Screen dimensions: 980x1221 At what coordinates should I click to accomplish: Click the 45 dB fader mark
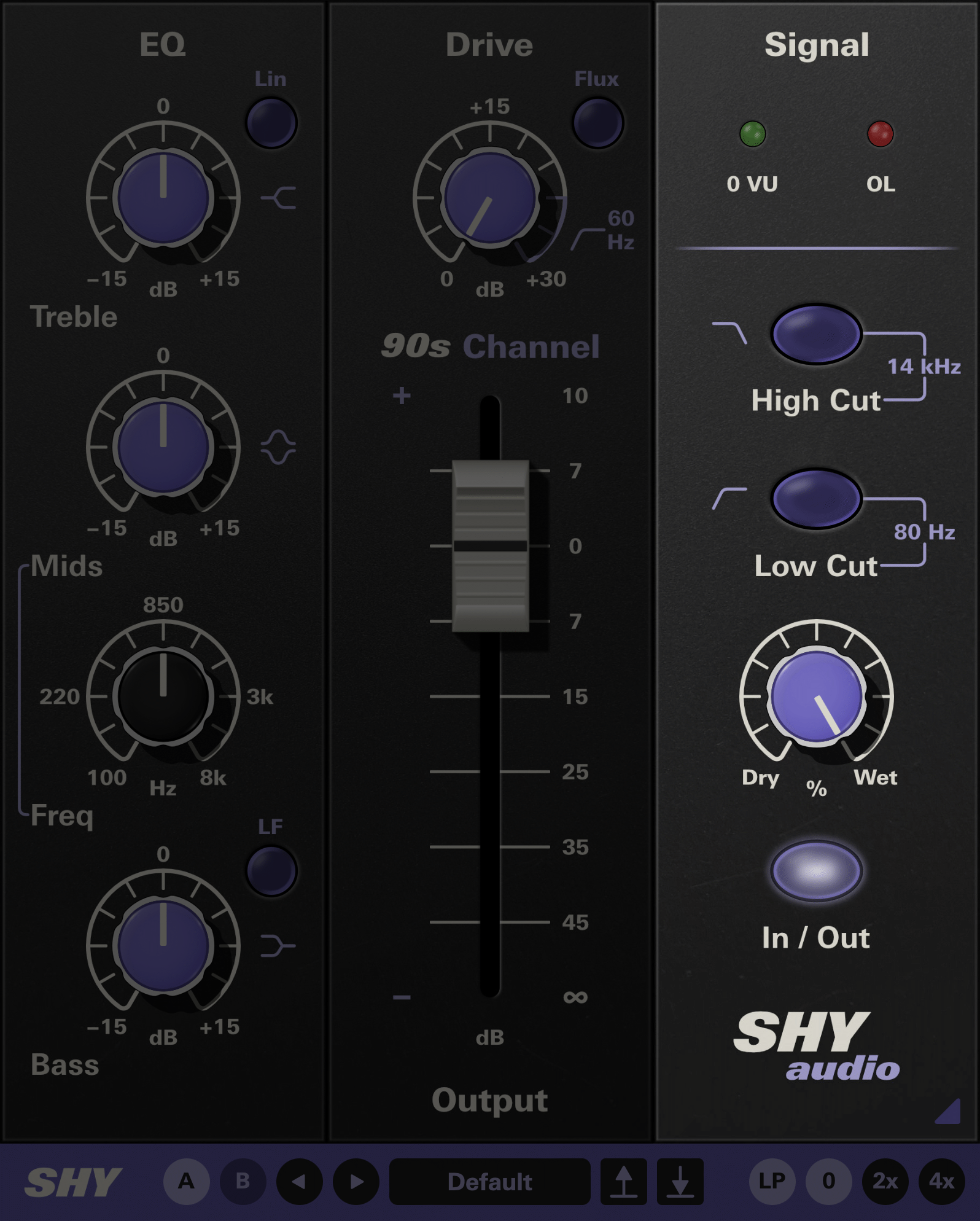coord(575,923)
